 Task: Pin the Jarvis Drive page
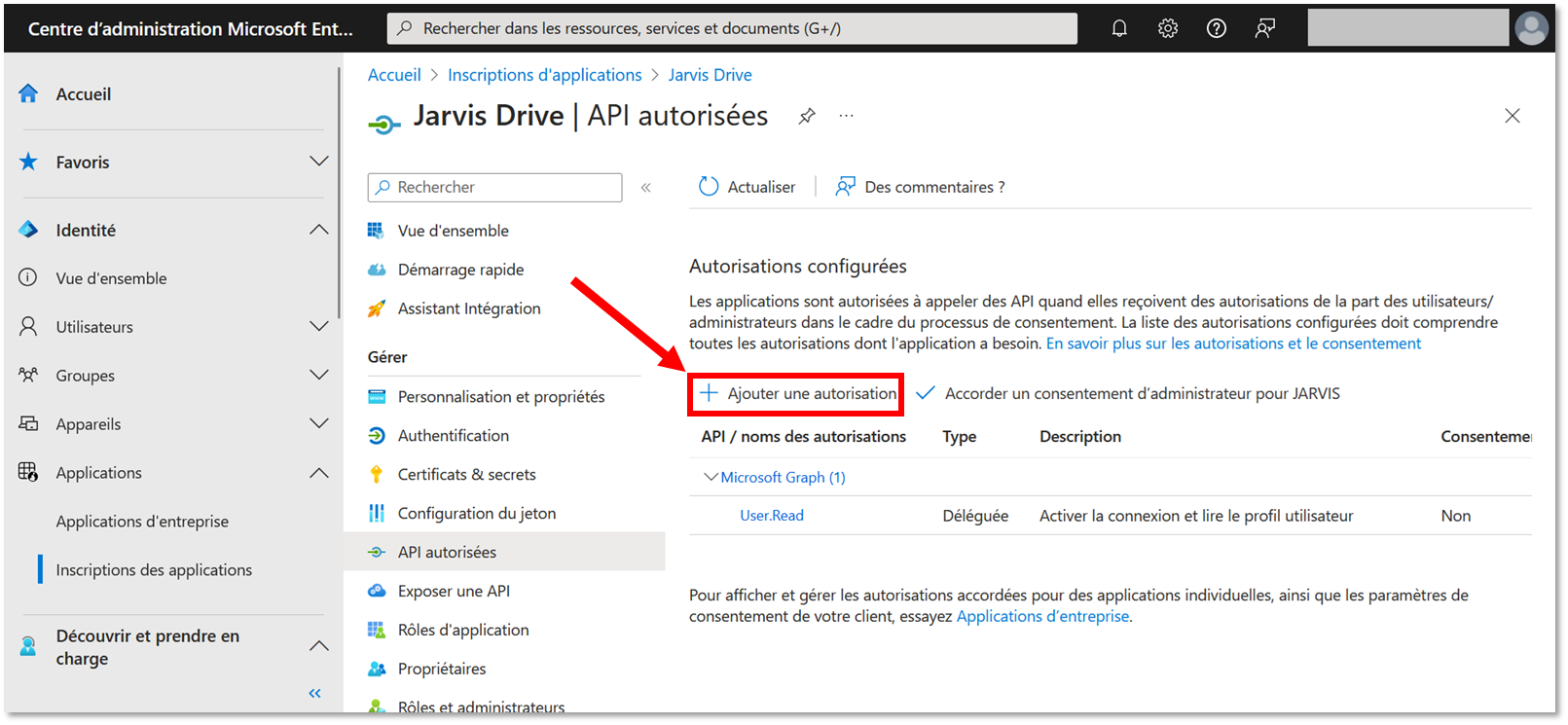pyautogui.click(x=807, y=116)
